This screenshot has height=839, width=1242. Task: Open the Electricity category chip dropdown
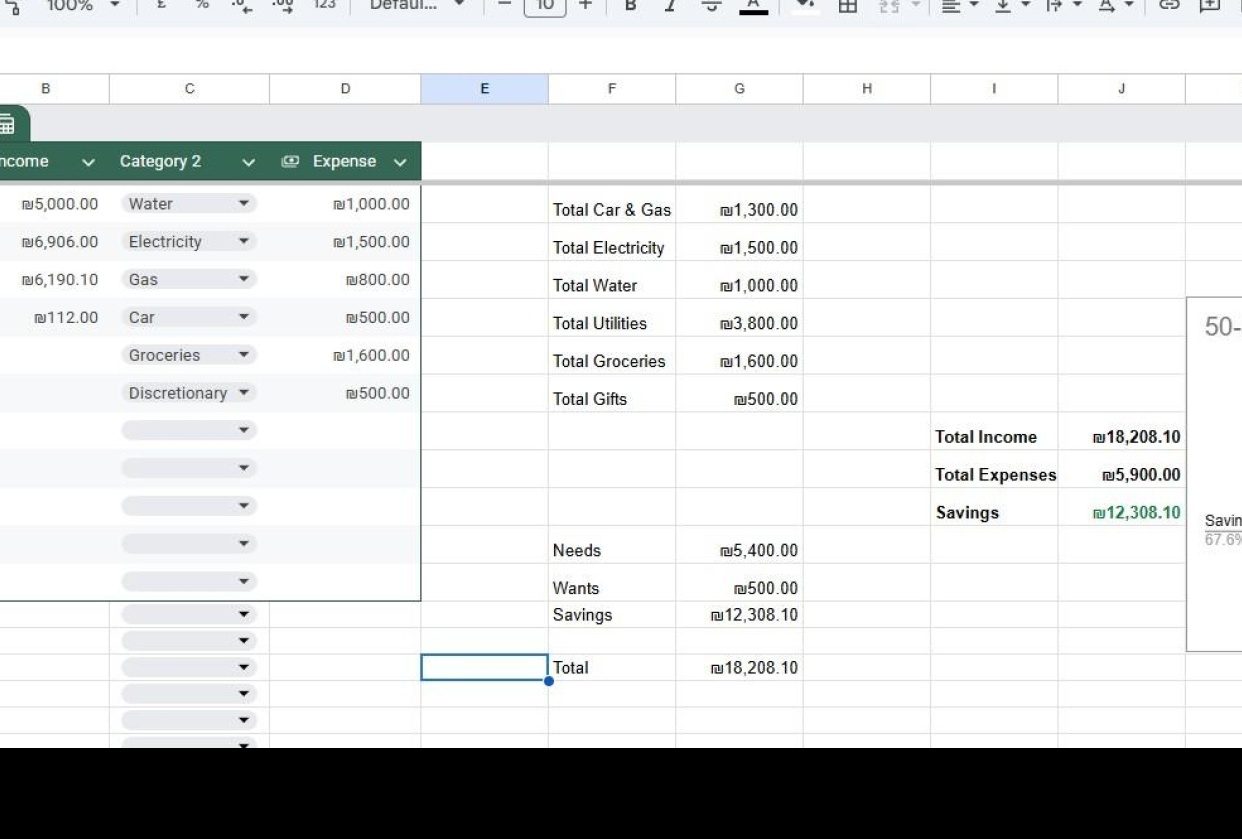243,242
